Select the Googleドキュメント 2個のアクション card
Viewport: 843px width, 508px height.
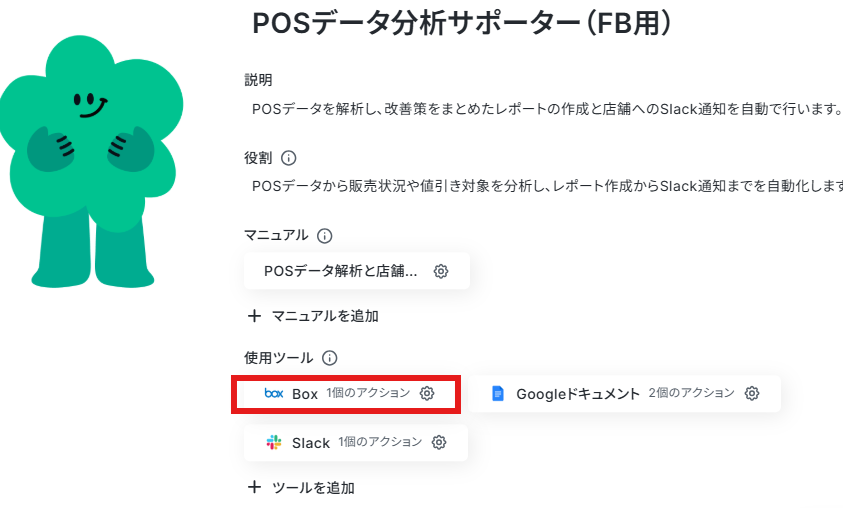click(625, 393)
